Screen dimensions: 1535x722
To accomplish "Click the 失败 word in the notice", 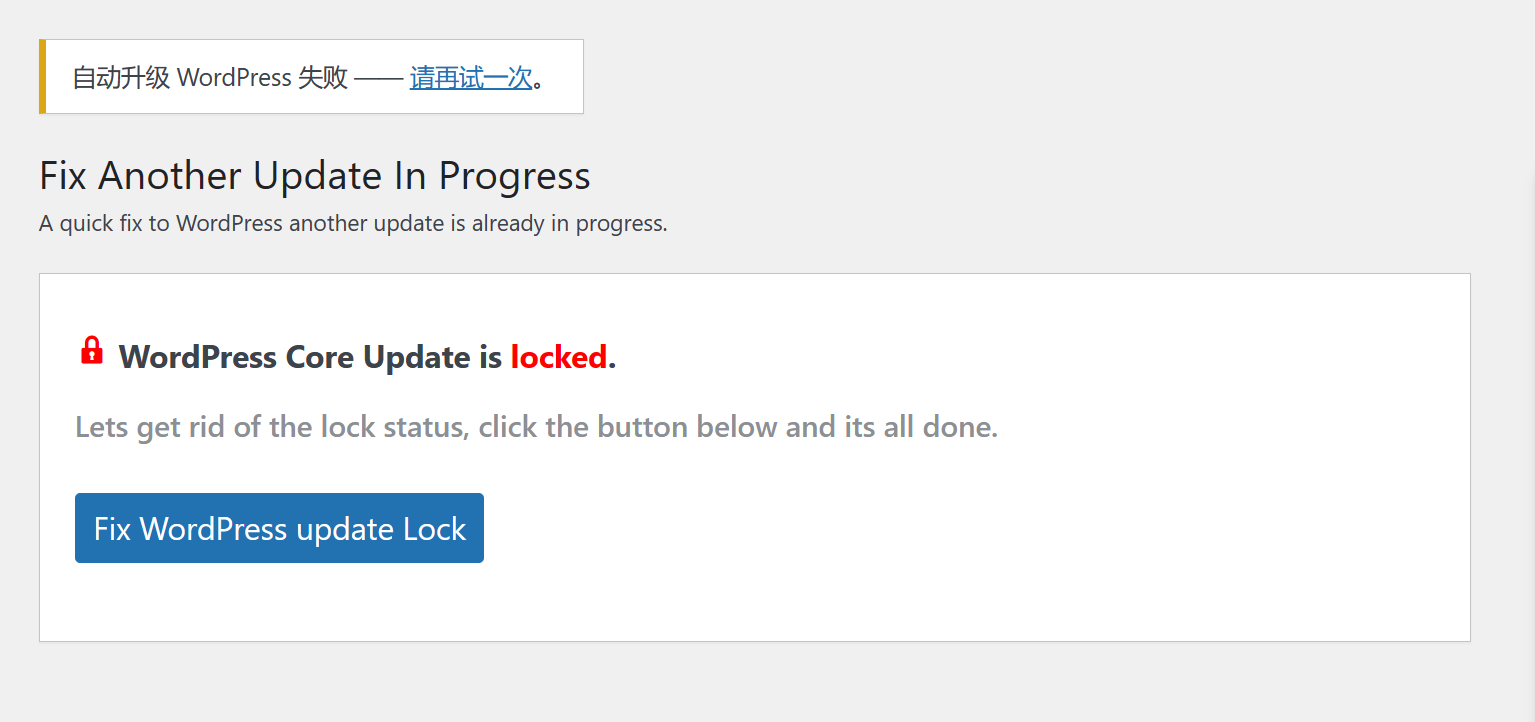I will tap(323, 78).
